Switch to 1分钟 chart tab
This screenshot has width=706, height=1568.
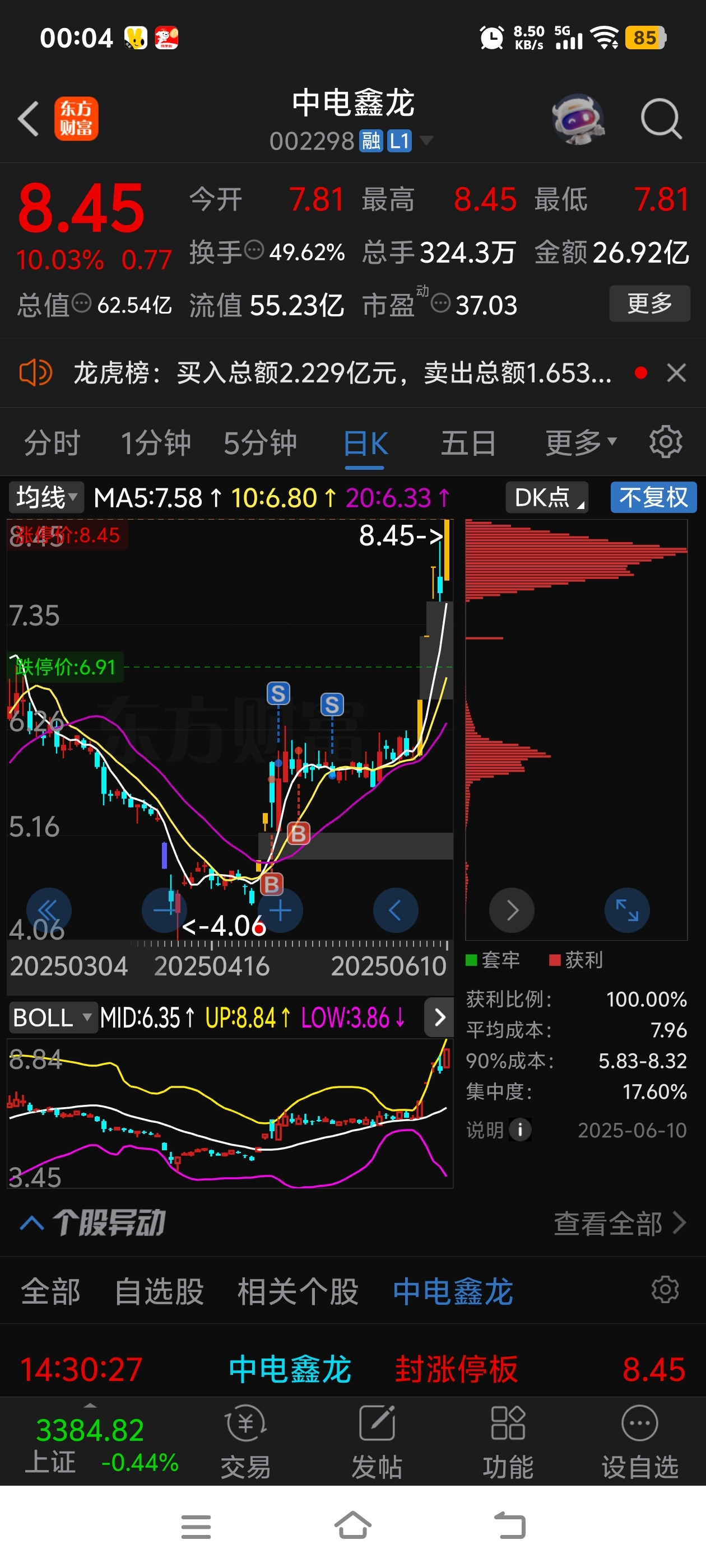(x=156, y=442)
